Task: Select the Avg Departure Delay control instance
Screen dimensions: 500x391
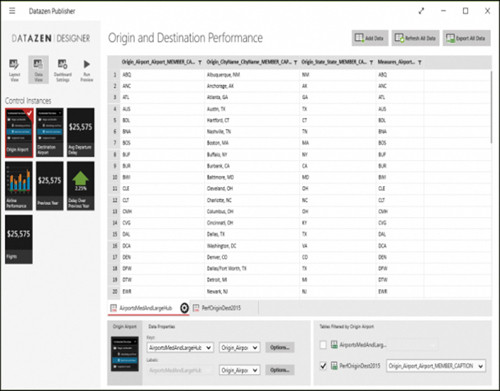Action: click(x=80, y=132)
